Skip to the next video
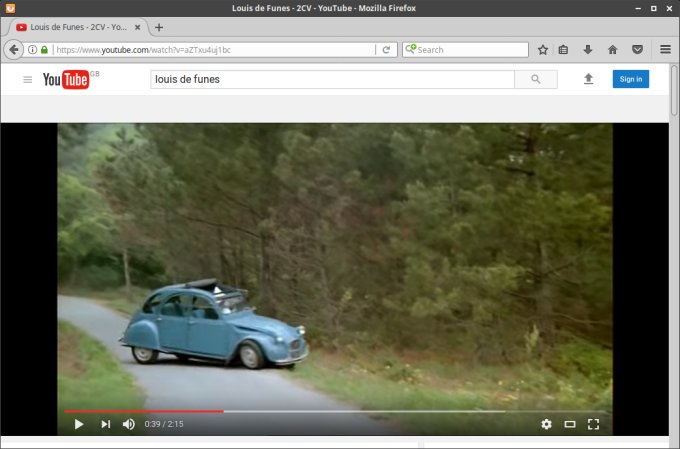Screen dimensions: 680x449 coord(106,424)
